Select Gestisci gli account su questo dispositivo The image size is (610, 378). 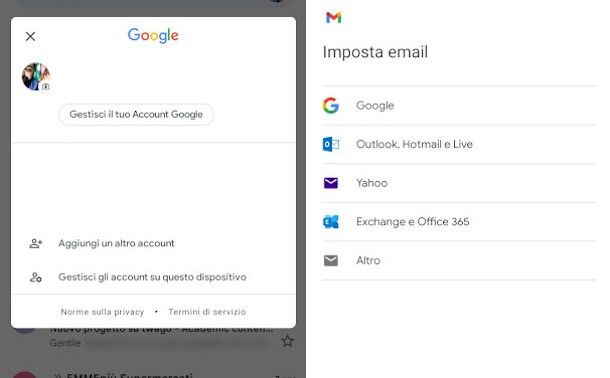pos(152,277)
